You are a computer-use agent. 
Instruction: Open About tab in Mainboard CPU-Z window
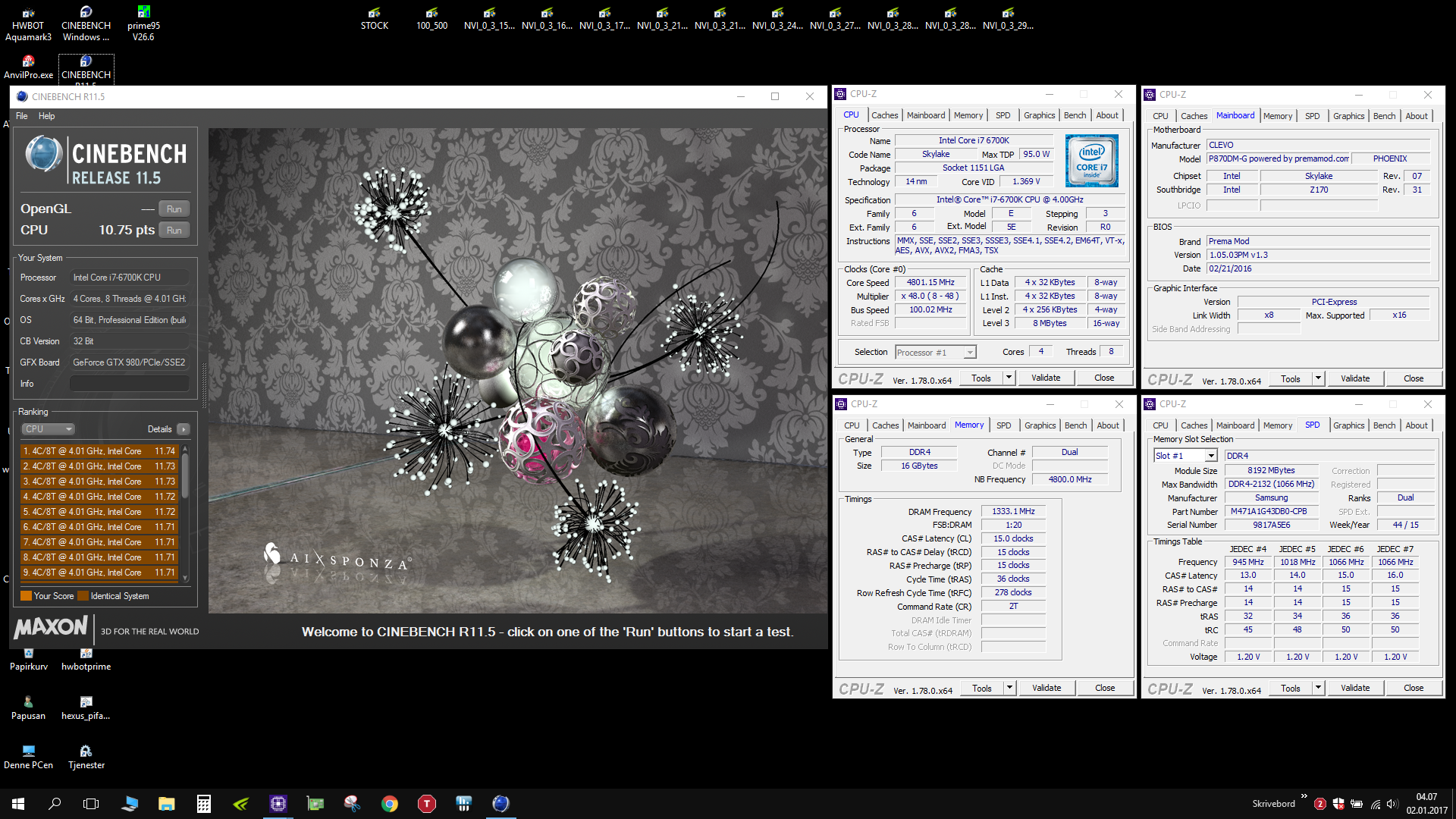point(1416,116)
